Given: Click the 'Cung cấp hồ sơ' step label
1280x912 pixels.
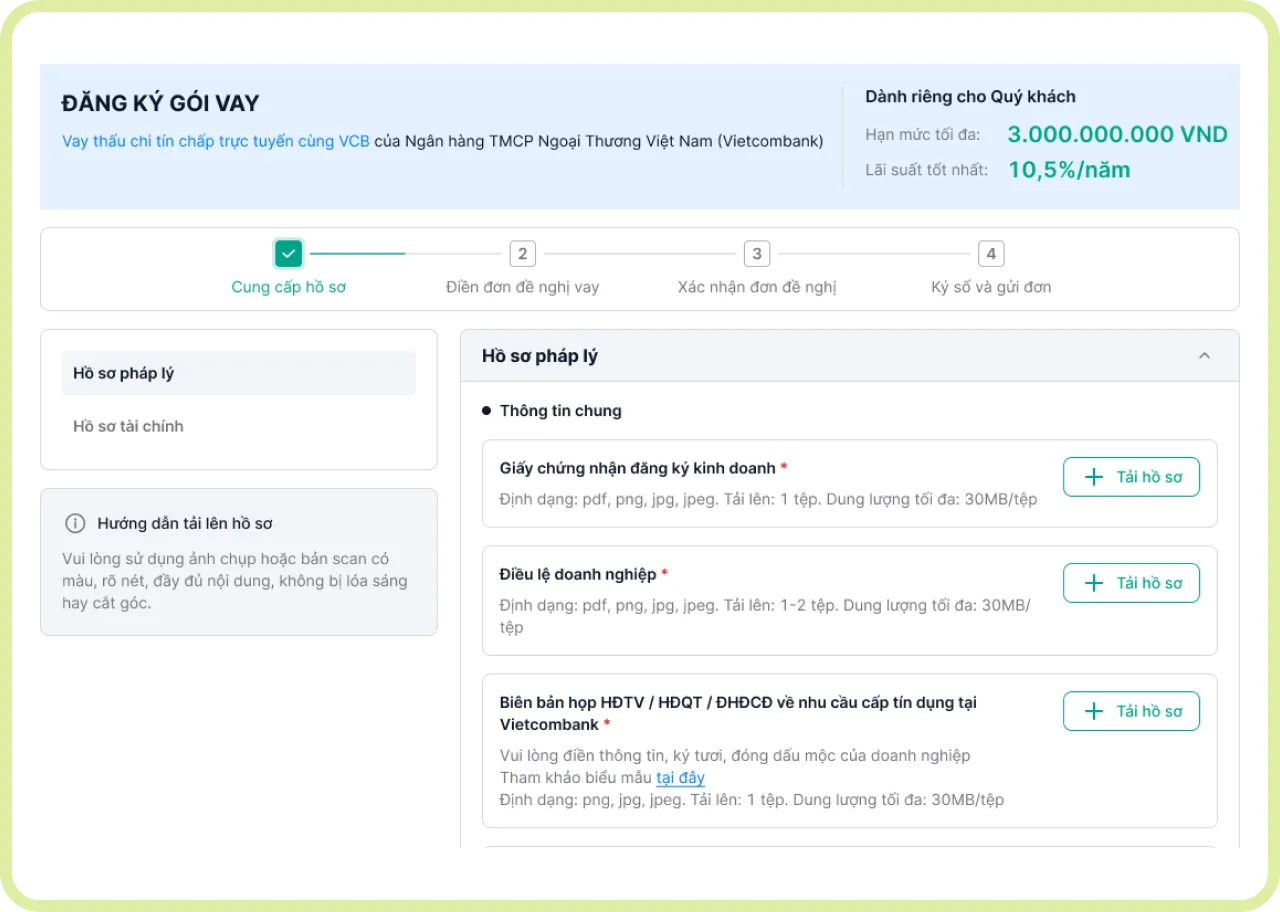Looking at the screenshot, I should tap(289, 287).
